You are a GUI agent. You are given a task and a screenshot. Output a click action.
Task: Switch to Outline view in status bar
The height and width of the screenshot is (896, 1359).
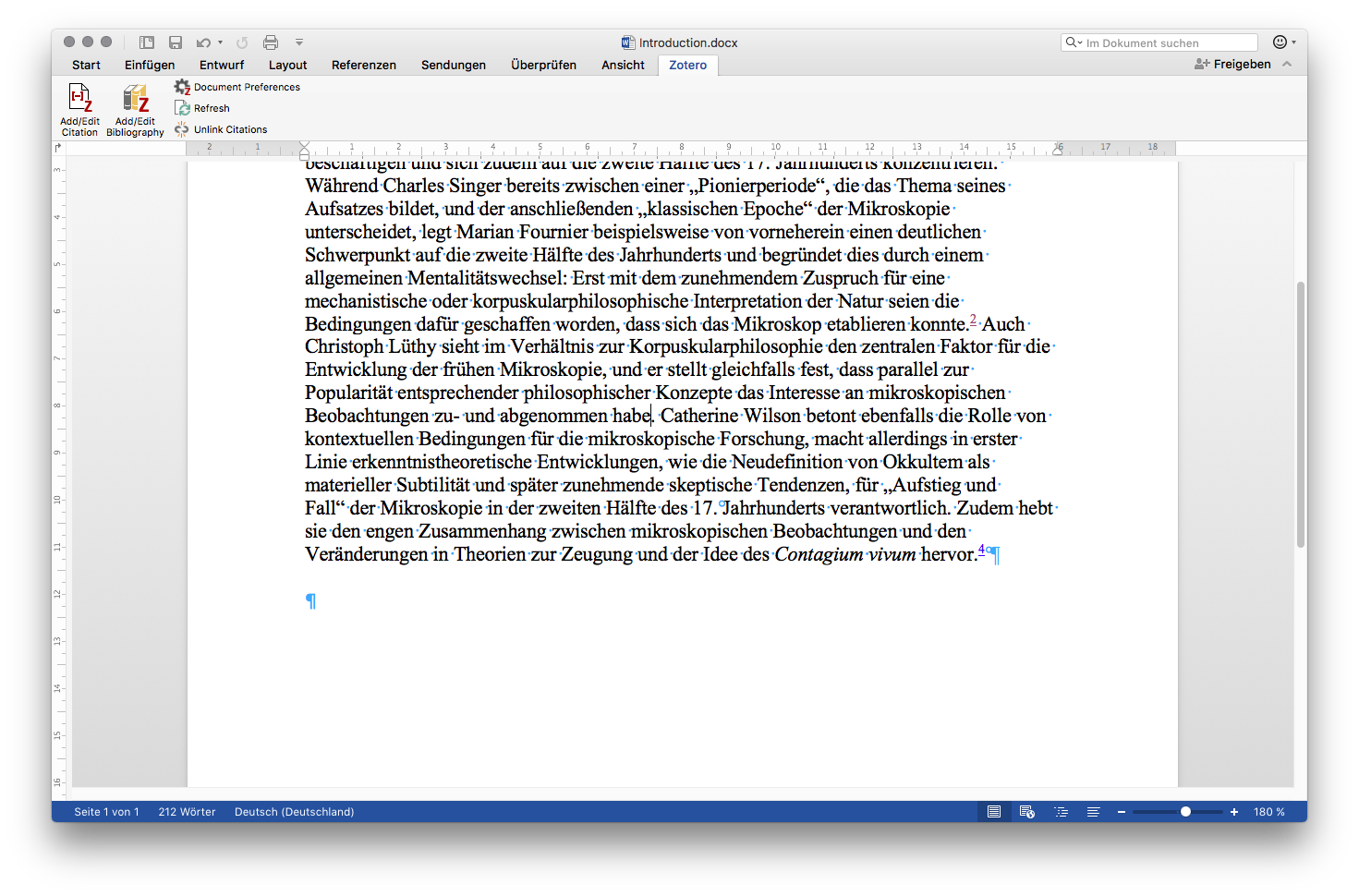point(1061,812)
